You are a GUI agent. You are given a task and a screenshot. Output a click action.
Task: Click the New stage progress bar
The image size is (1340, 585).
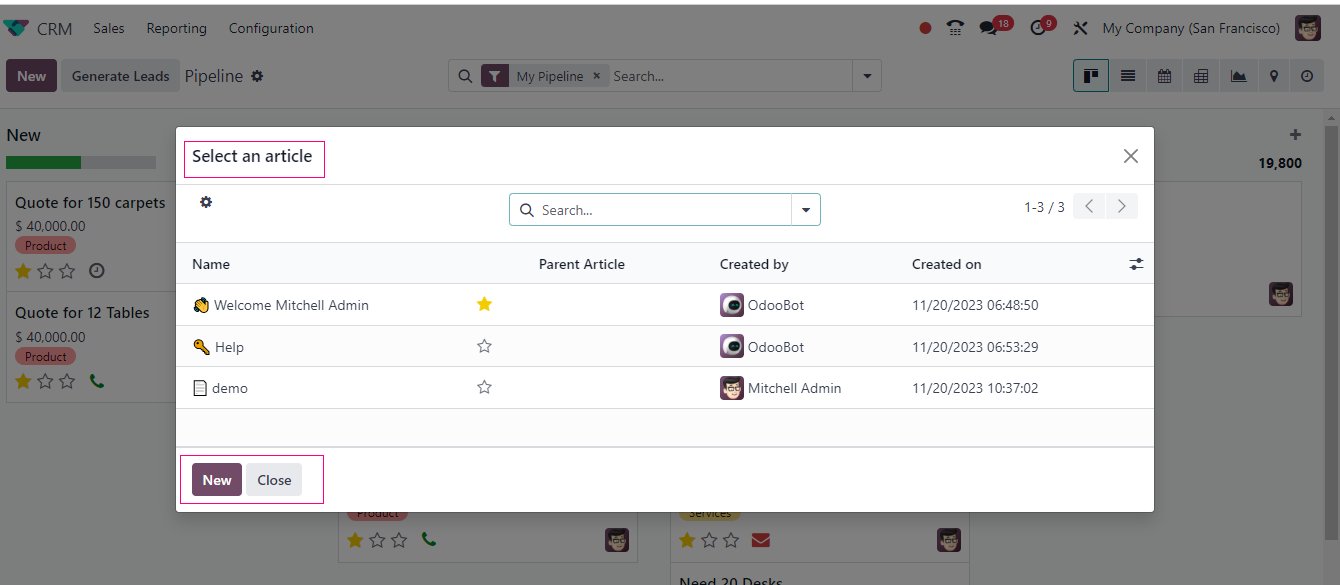point(80,162)
